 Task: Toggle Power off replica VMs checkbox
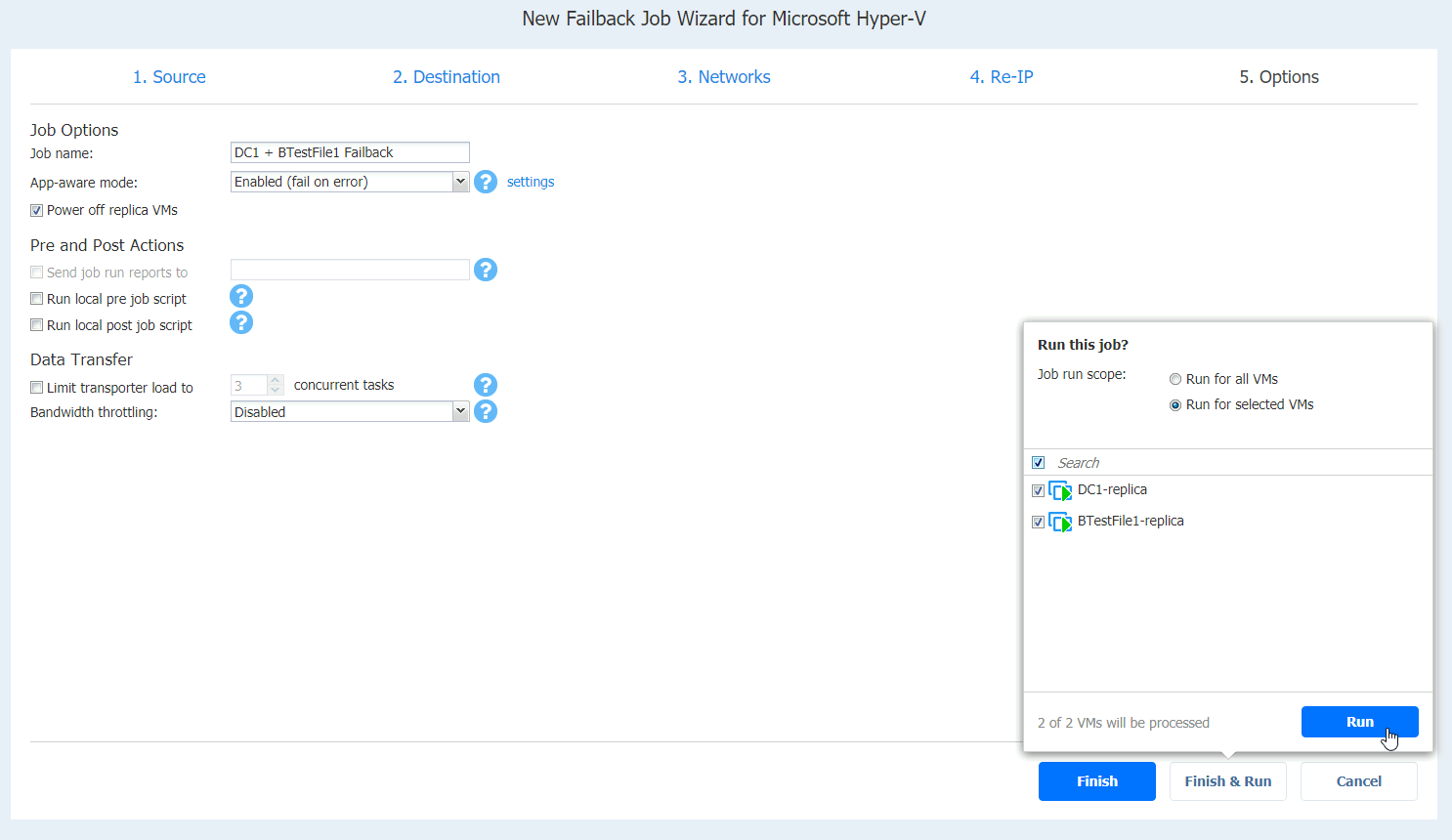[36, 210]
